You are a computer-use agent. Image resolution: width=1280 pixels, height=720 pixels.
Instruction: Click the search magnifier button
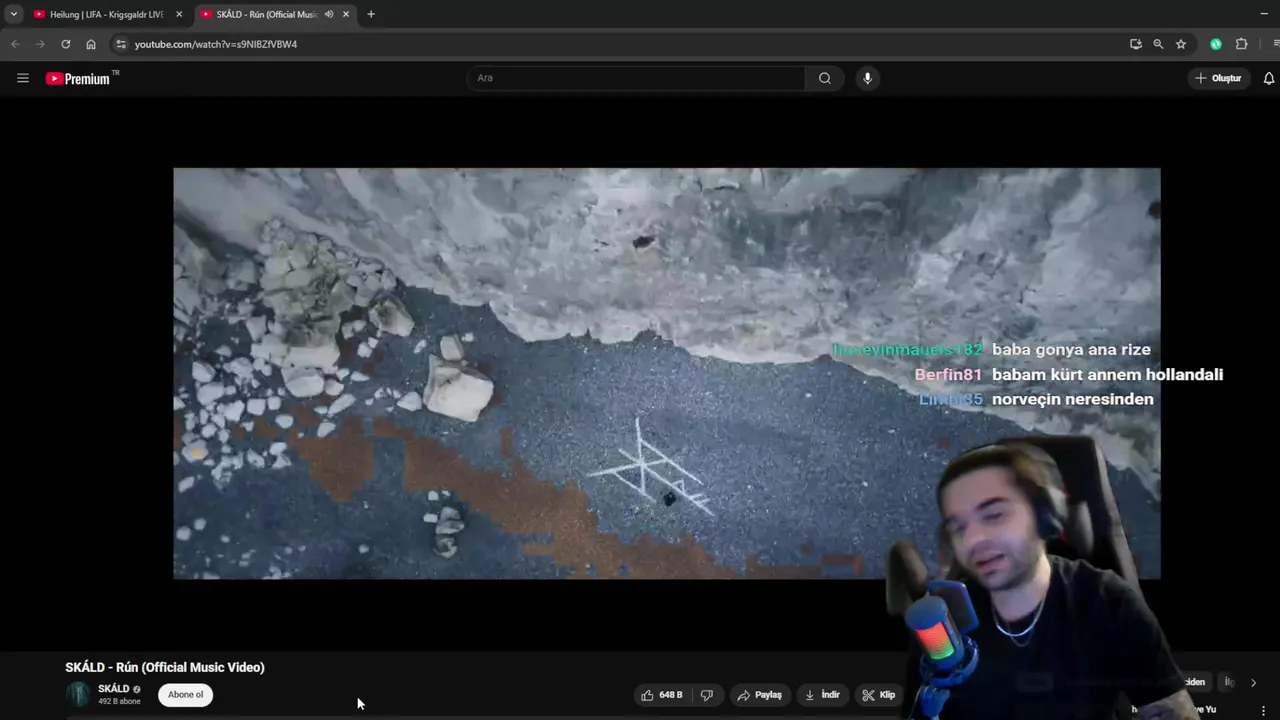[x=825, y=78]
